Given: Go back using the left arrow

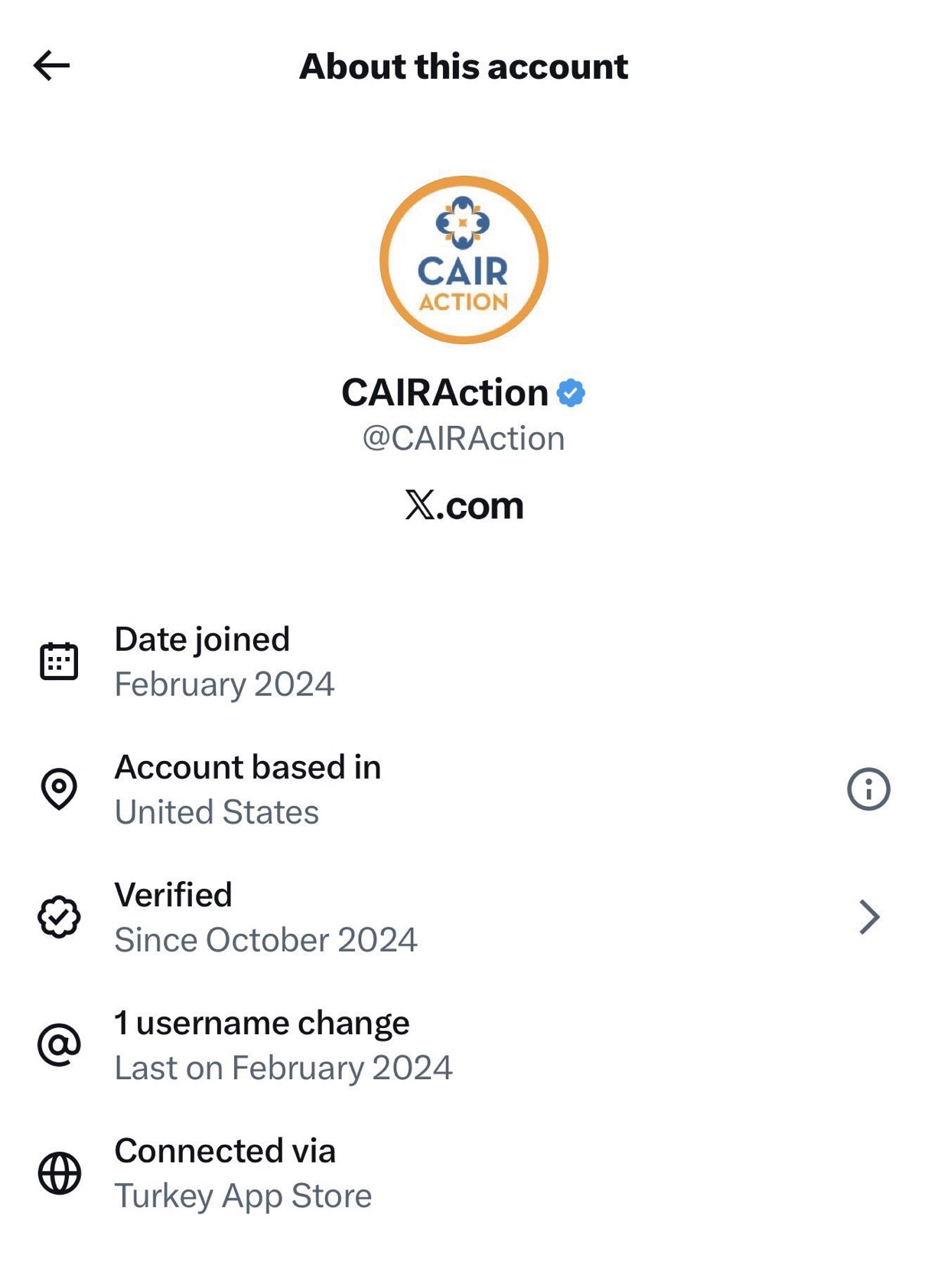Looking at the screenshot, I should (52, 66).
